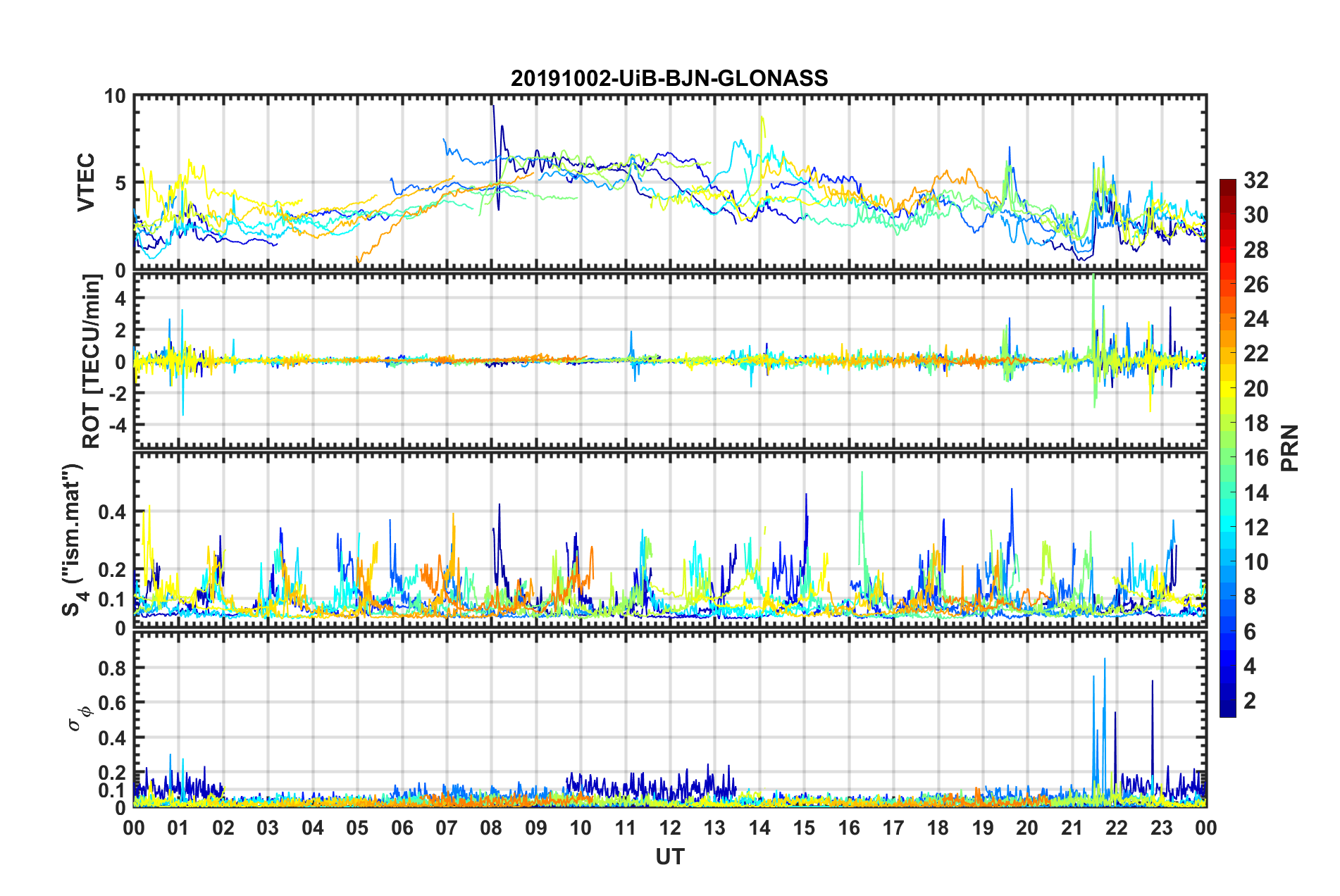Click the colorbar tick label 12
The height and width of the screenshot is (896, 1340).
[x=1255, y=528]
